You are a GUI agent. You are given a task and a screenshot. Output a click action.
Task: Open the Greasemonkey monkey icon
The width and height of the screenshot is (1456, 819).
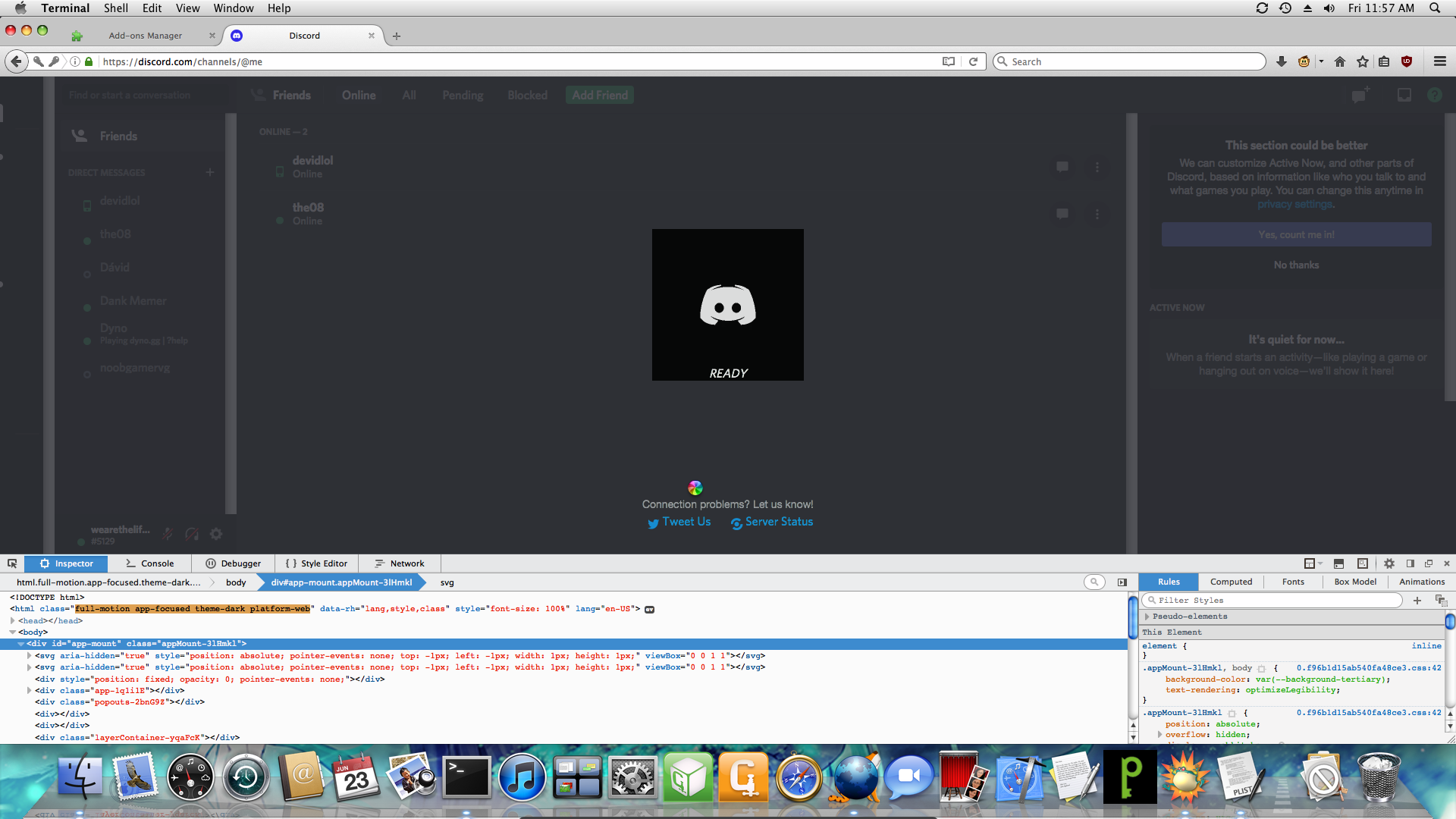coord(1304,61)
